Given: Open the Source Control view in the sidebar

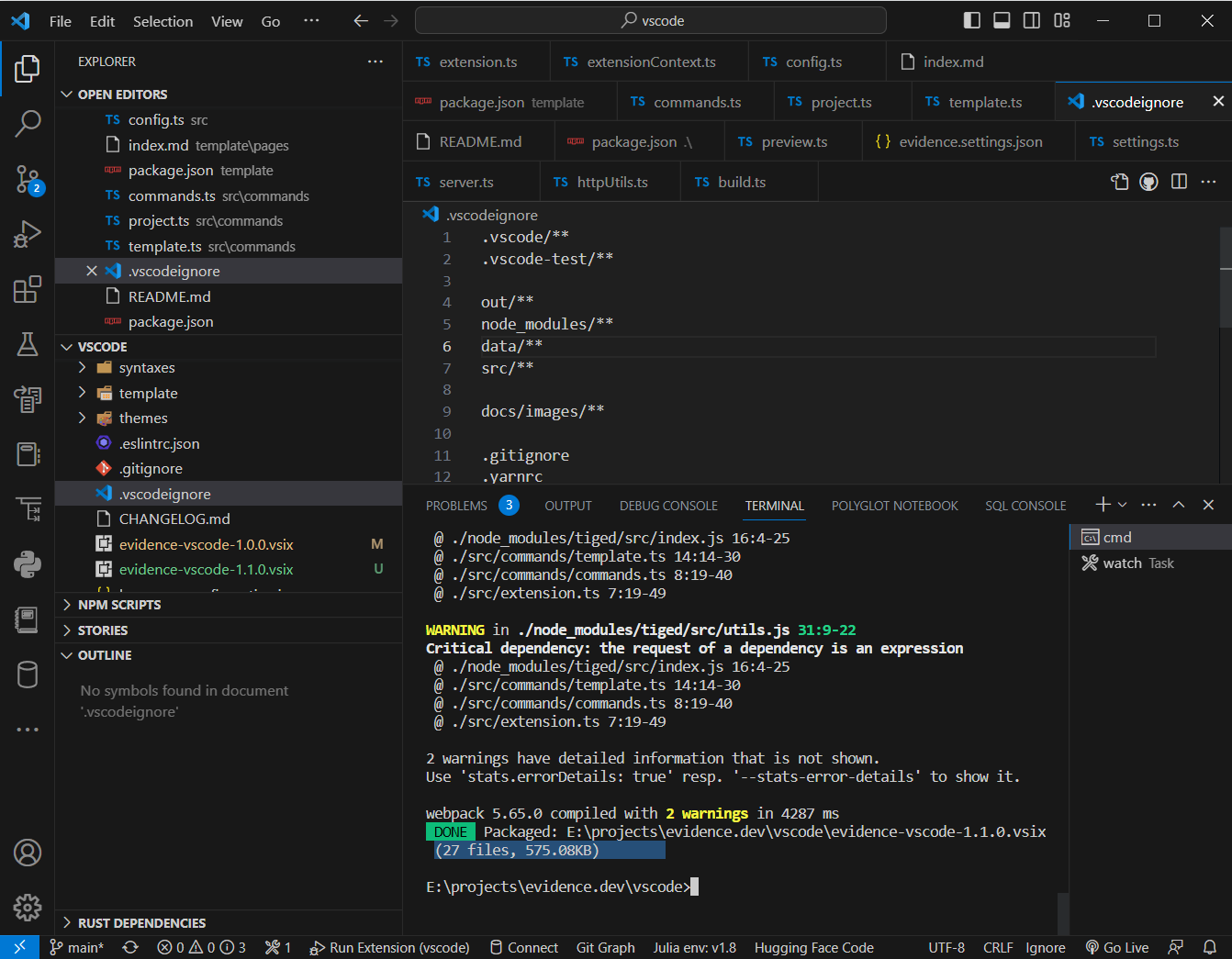Looking at the screenshot, I should pyautogui.click(x=28, y=180).
